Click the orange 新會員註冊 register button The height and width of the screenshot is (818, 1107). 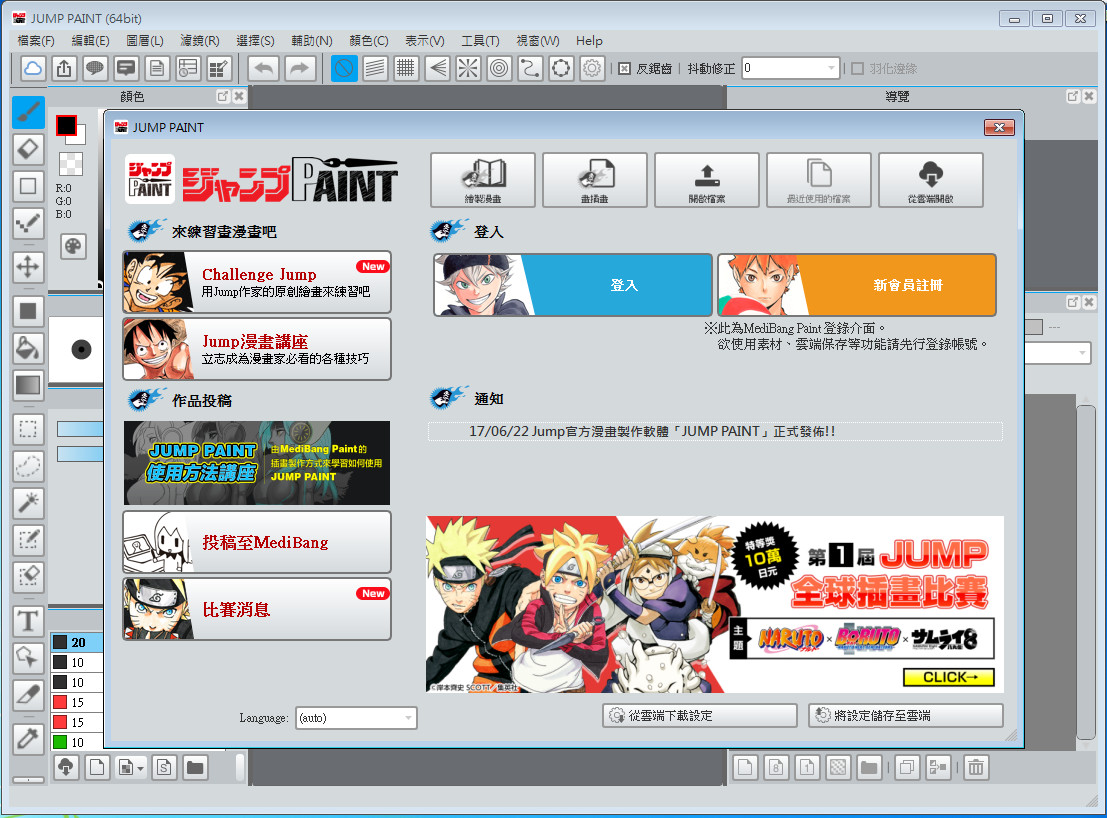click(857, 285)
